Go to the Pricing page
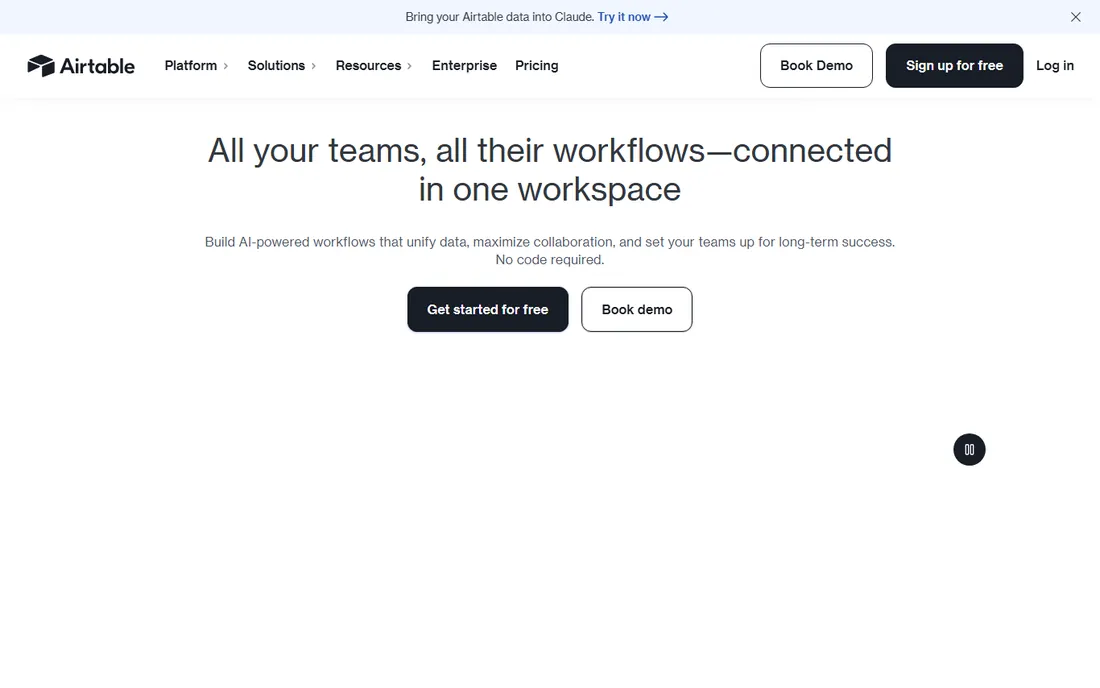 click(537, 65)
